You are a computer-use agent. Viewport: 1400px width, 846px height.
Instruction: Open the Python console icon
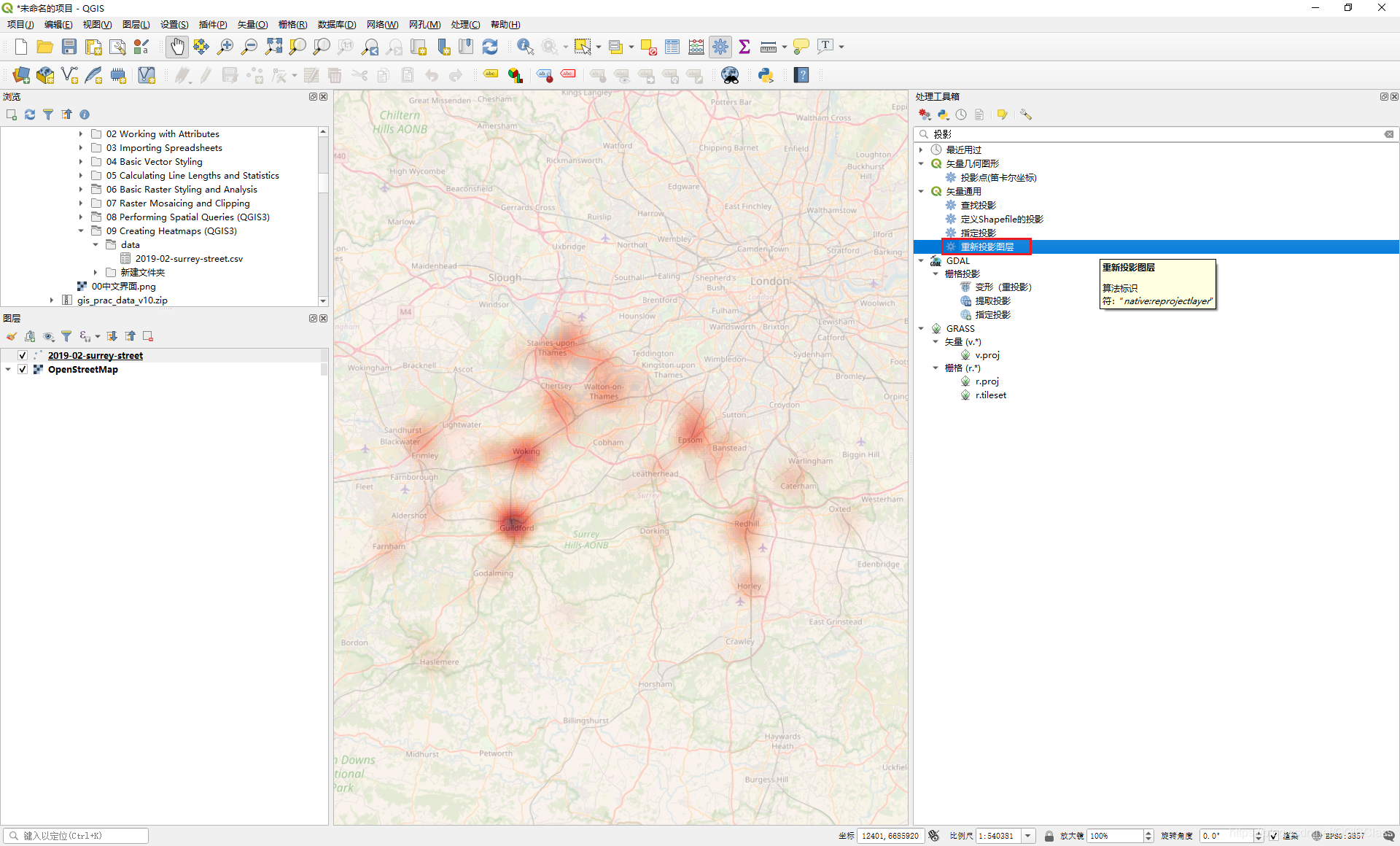pos(766,75)
